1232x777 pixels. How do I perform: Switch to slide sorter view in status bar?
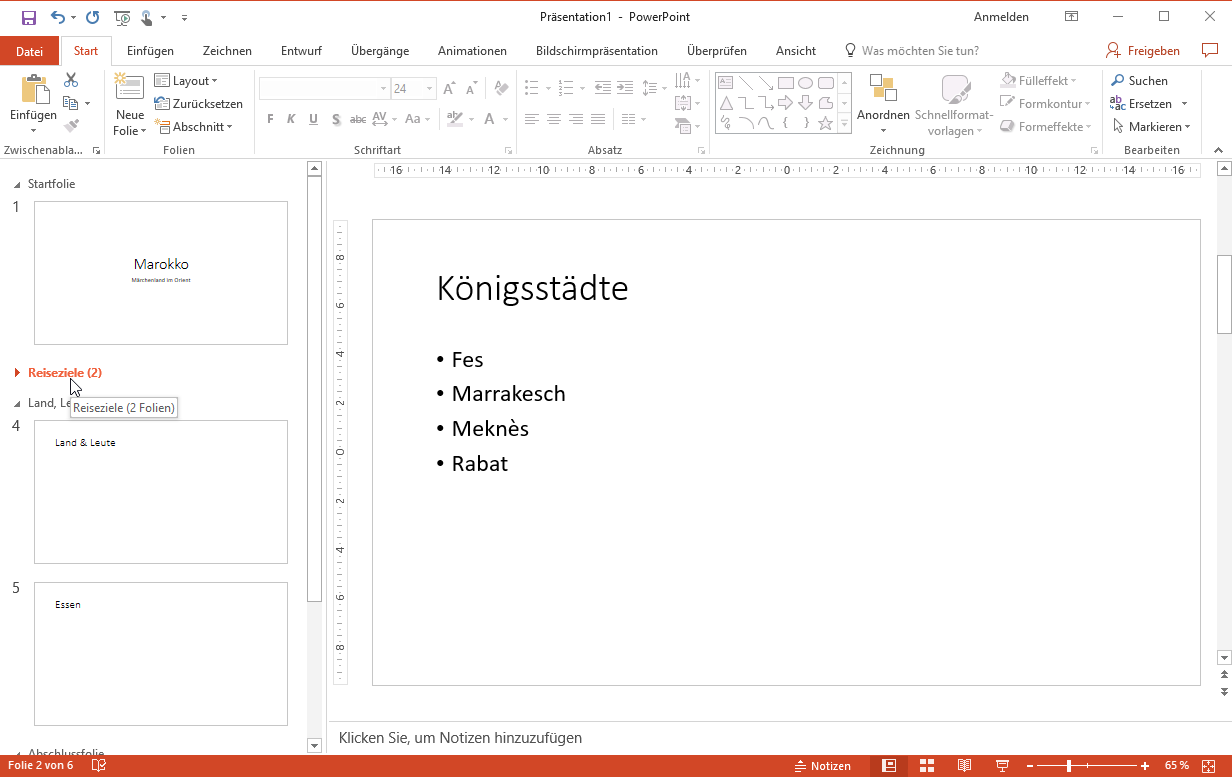coord(927,766)
